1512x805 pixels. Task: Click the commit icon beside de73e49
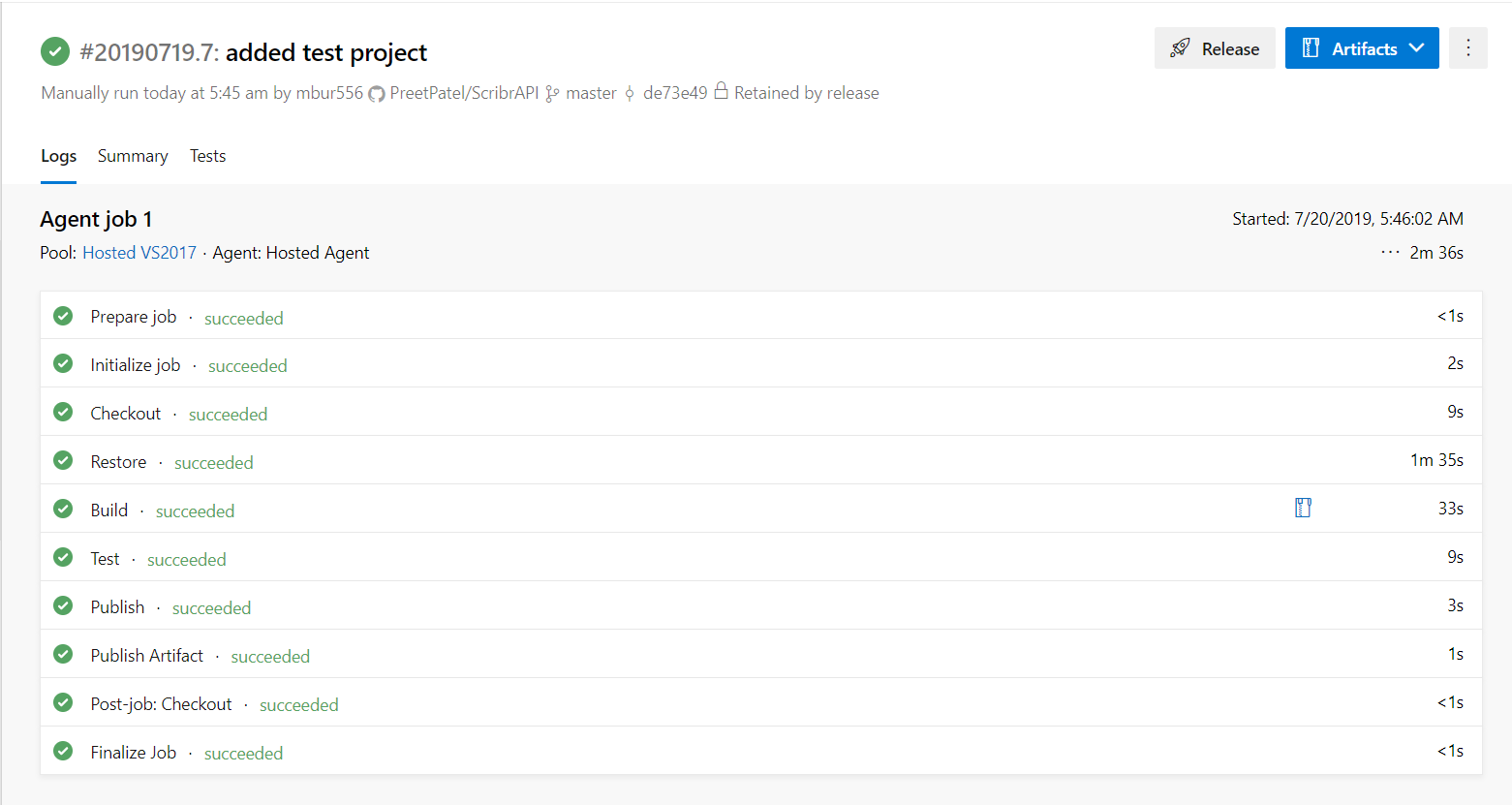[630, 94]
